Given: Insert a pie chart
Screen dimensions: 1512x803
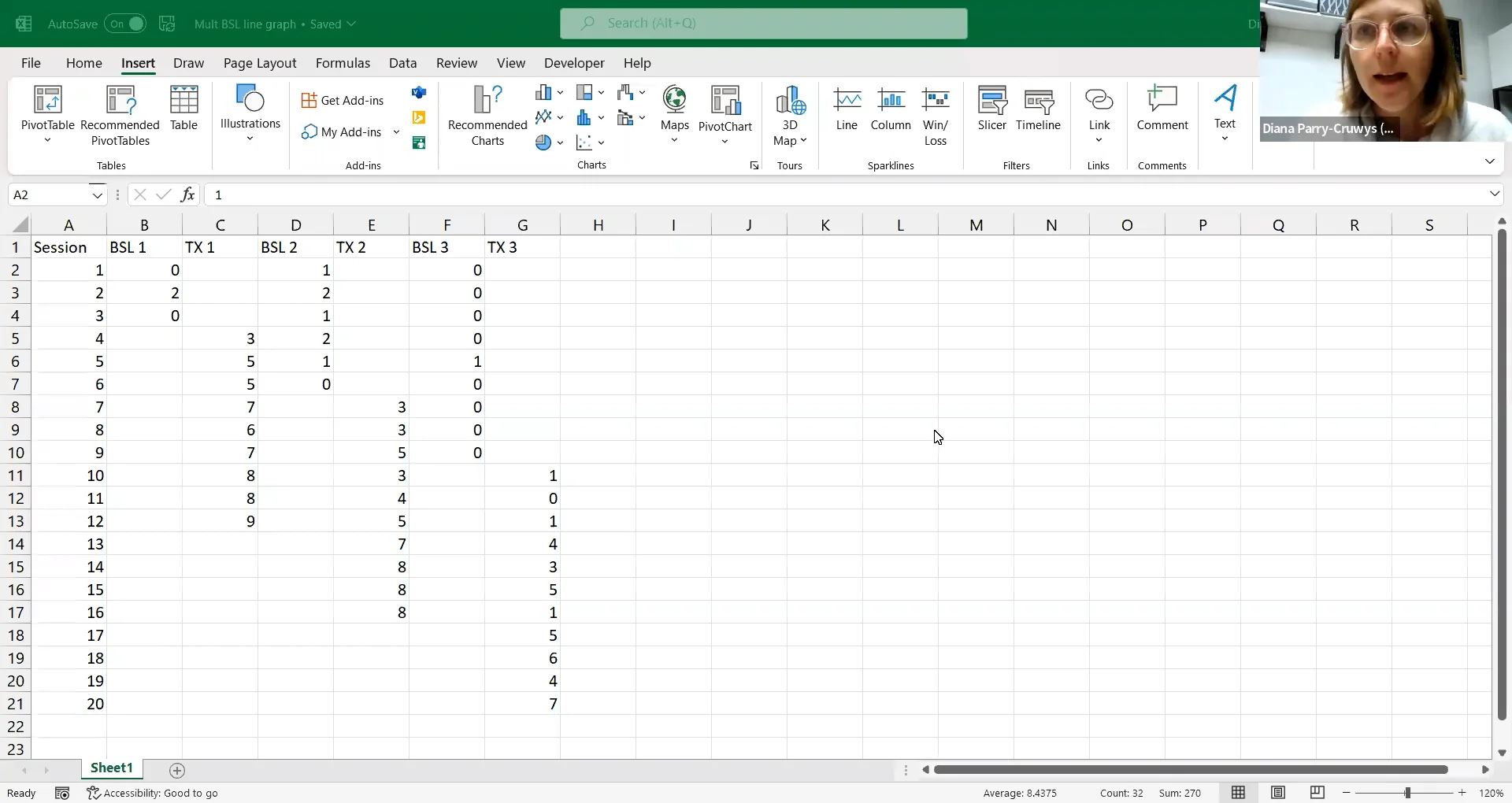Looking at the screenshot, I should click(x=544, y=142).
